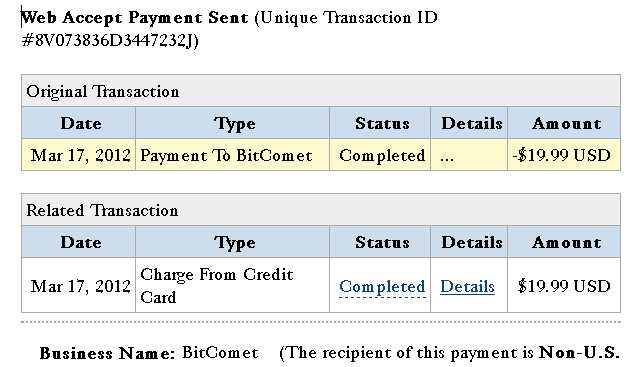Screen dimensions: 634x367
Task: Click the $19.99 USD amount in Related Transaction
Action: coord(564,286)
